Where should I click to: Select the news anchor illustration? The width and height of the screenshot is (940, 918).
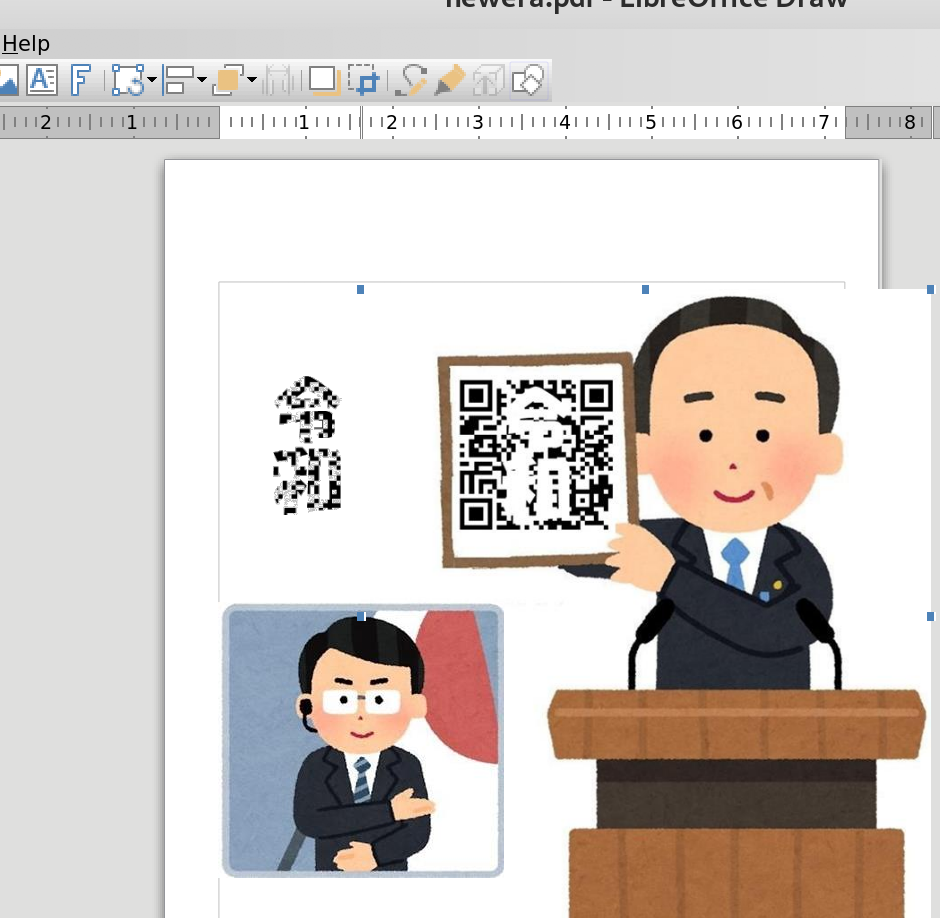click(363, 741)
